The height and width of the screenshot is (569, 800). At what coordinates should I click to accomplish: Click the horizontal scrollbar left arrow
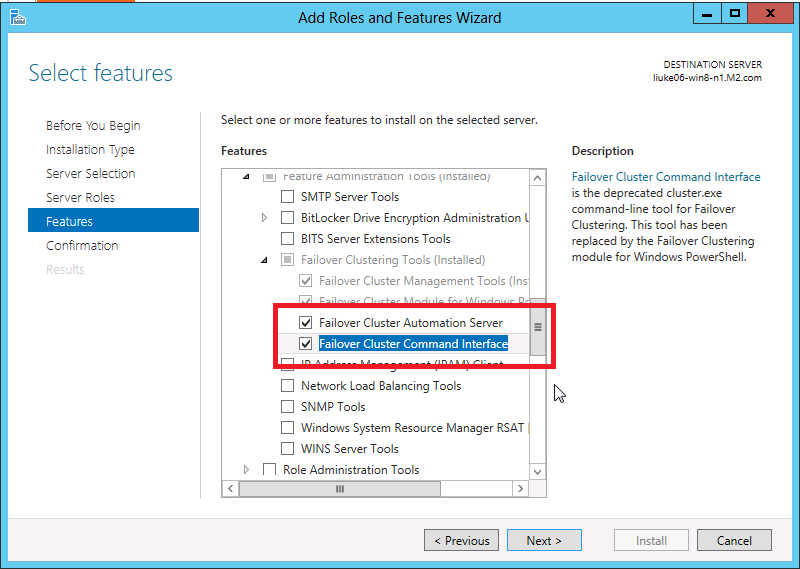(x=231, y=489)
